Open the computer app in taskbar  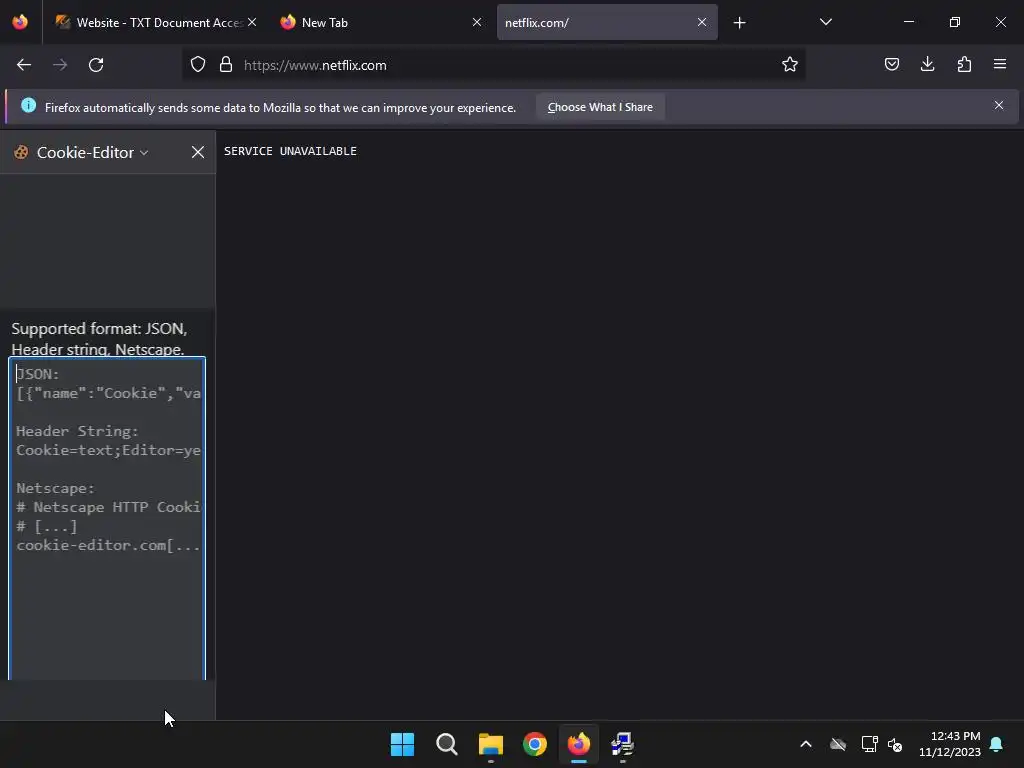tap(622, 744)
